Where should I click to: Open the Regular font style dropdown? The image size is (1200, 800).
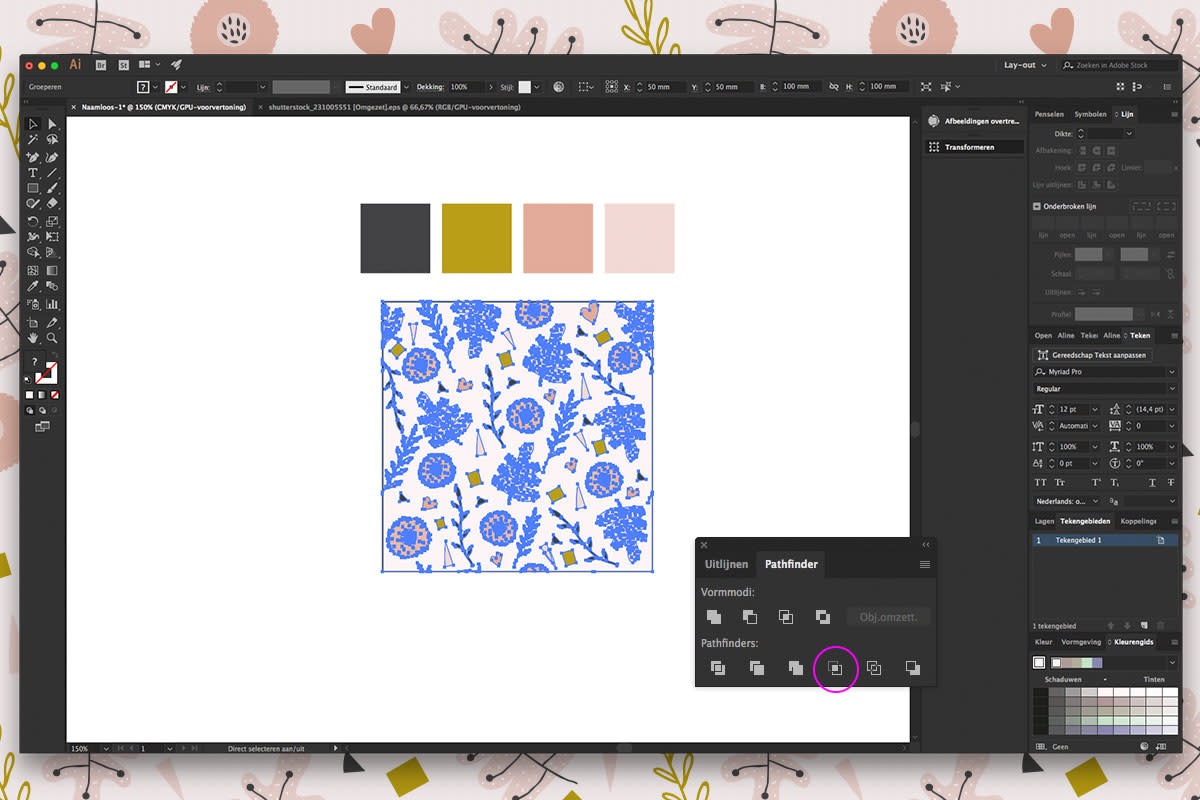coord(1172,388)
